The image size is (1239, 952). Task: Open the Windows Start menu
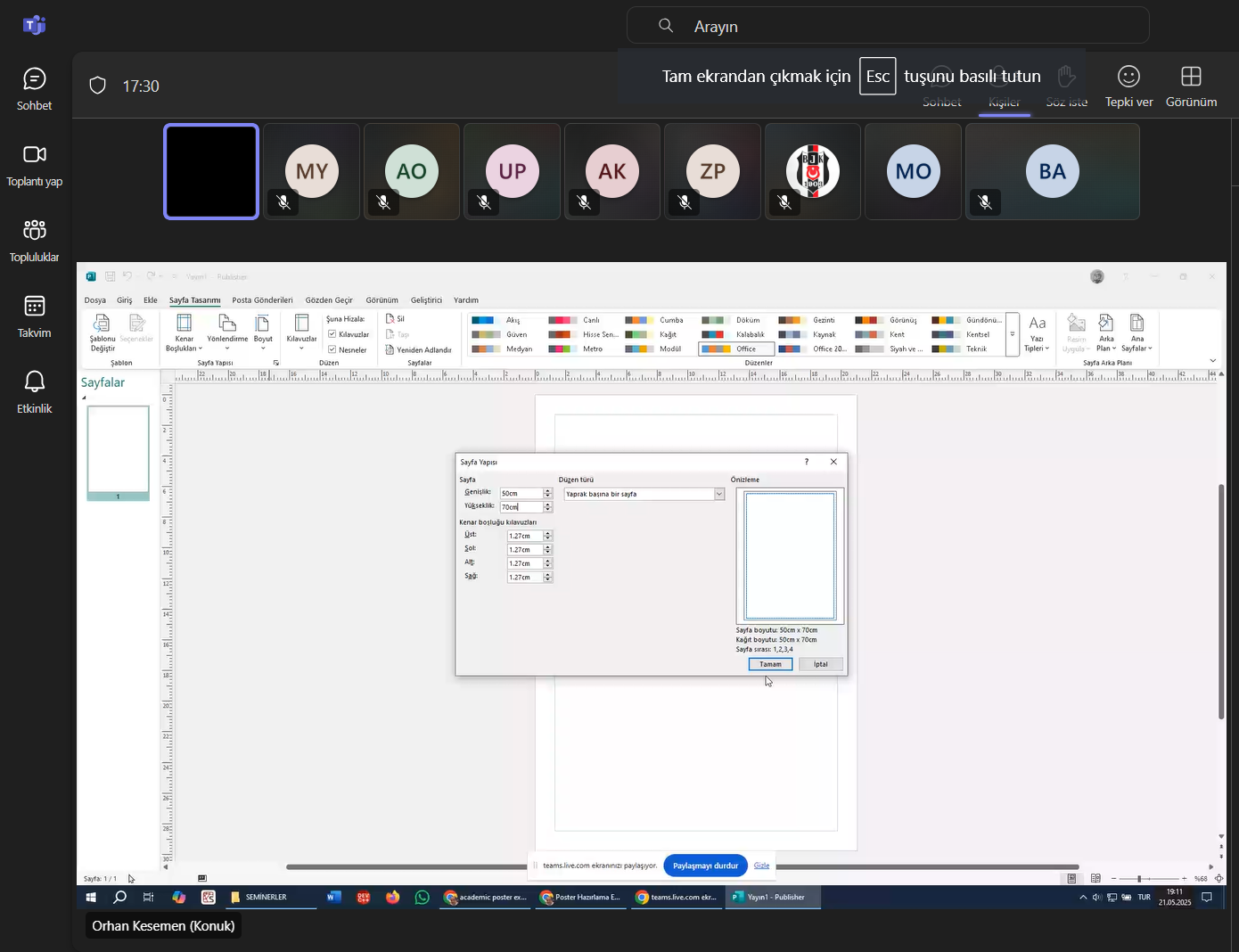pyautogui.click(x=91, y=898)
